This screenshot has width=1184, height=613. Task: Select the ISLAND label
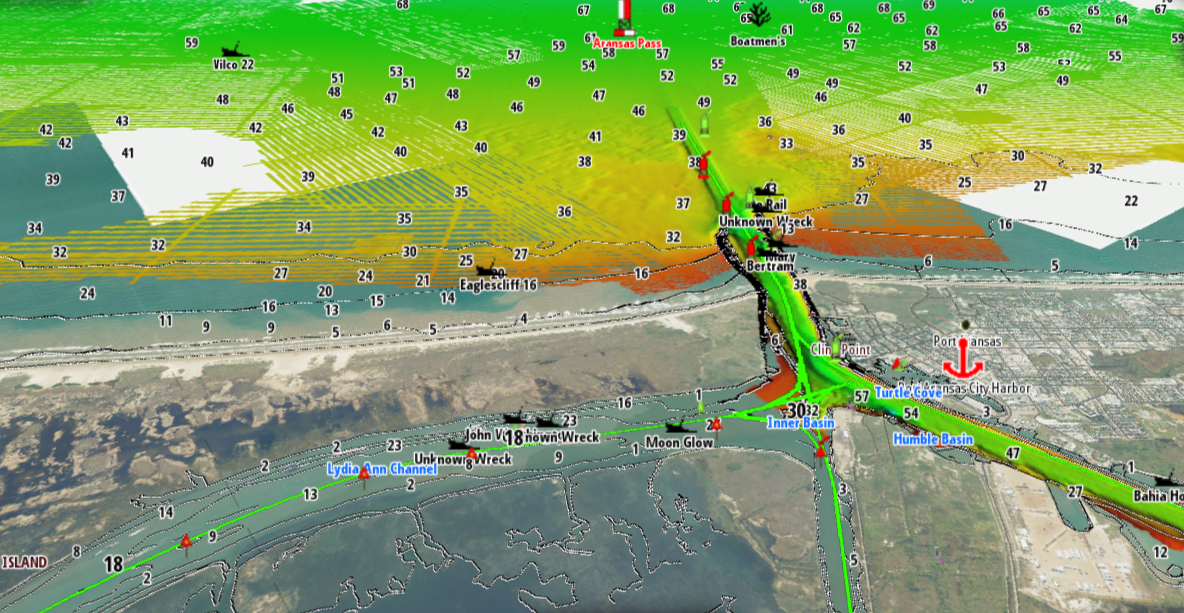(24, 562)
